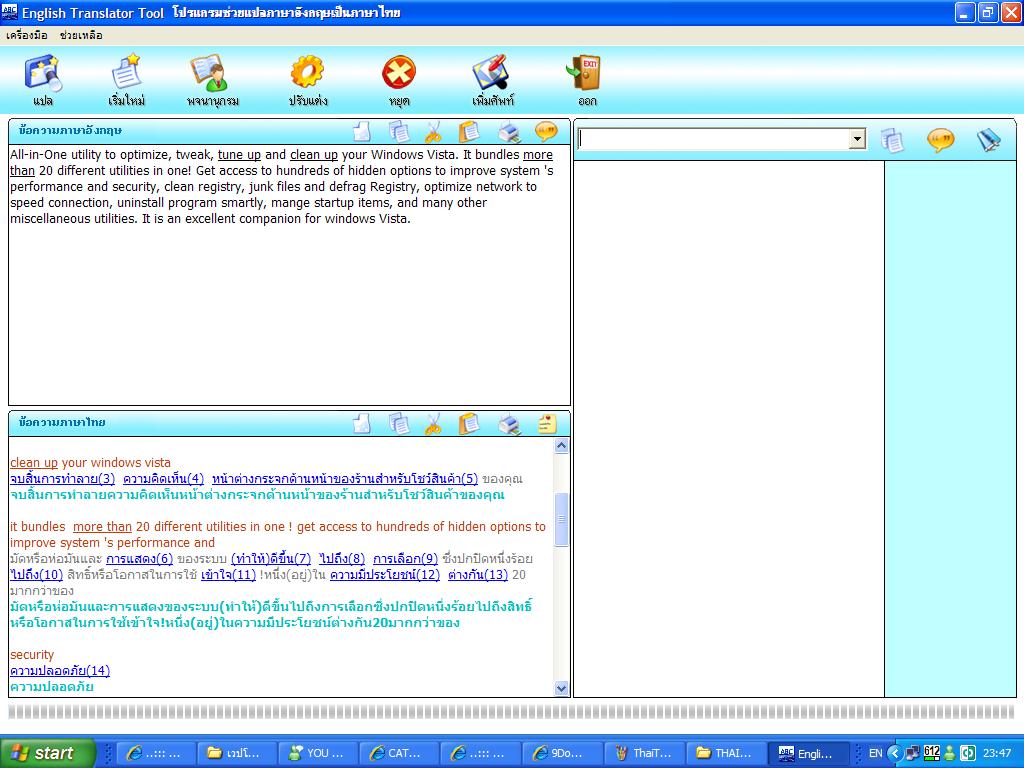Click the ความมีประโยชน์(12) link
The image size is (1024, 768).
[385, 575]
